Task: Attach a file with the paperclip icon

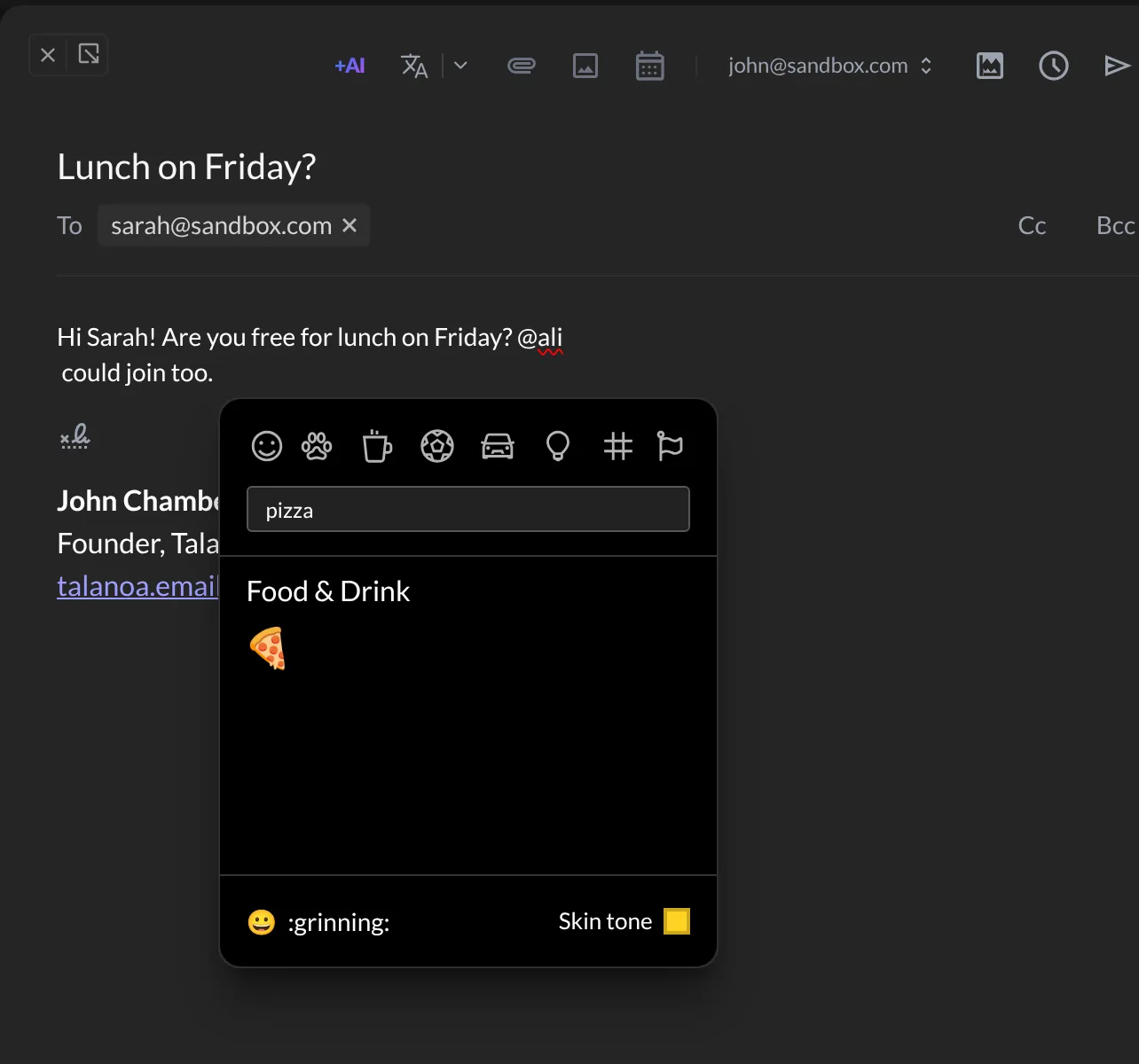Action: (x=522, y=66)
